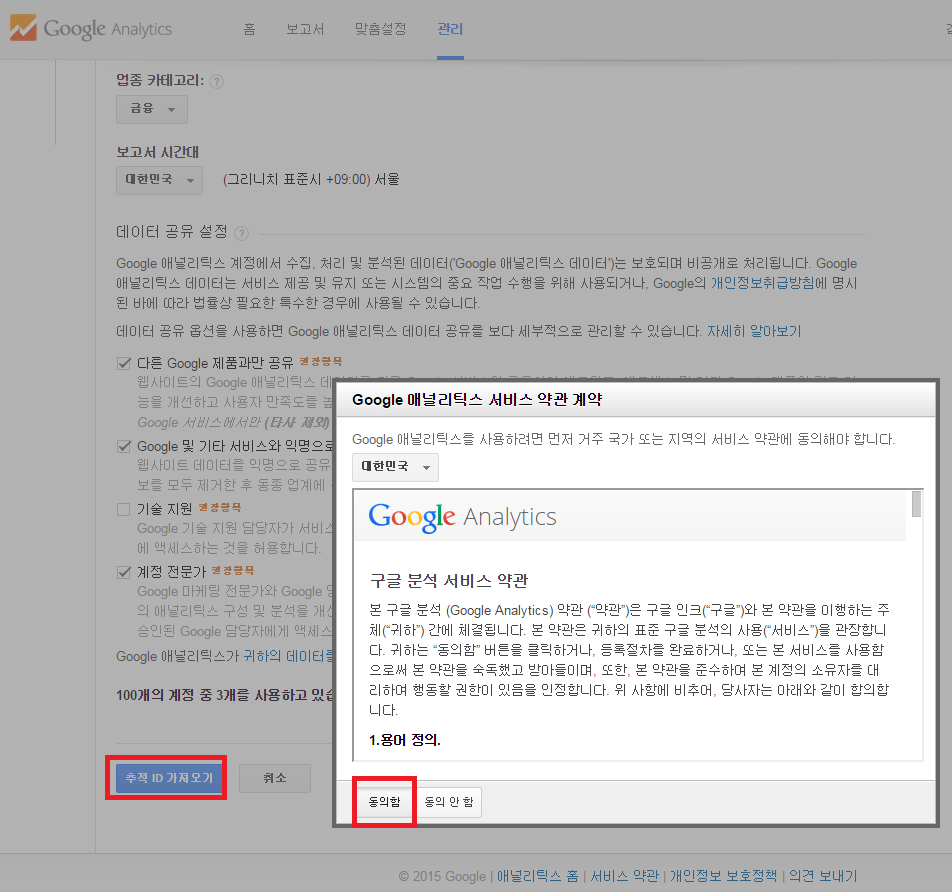Viewport: 952px width, 892px height.
Task: Follow the 자세히 알아보기 link
Action: [x=754, y=332]
